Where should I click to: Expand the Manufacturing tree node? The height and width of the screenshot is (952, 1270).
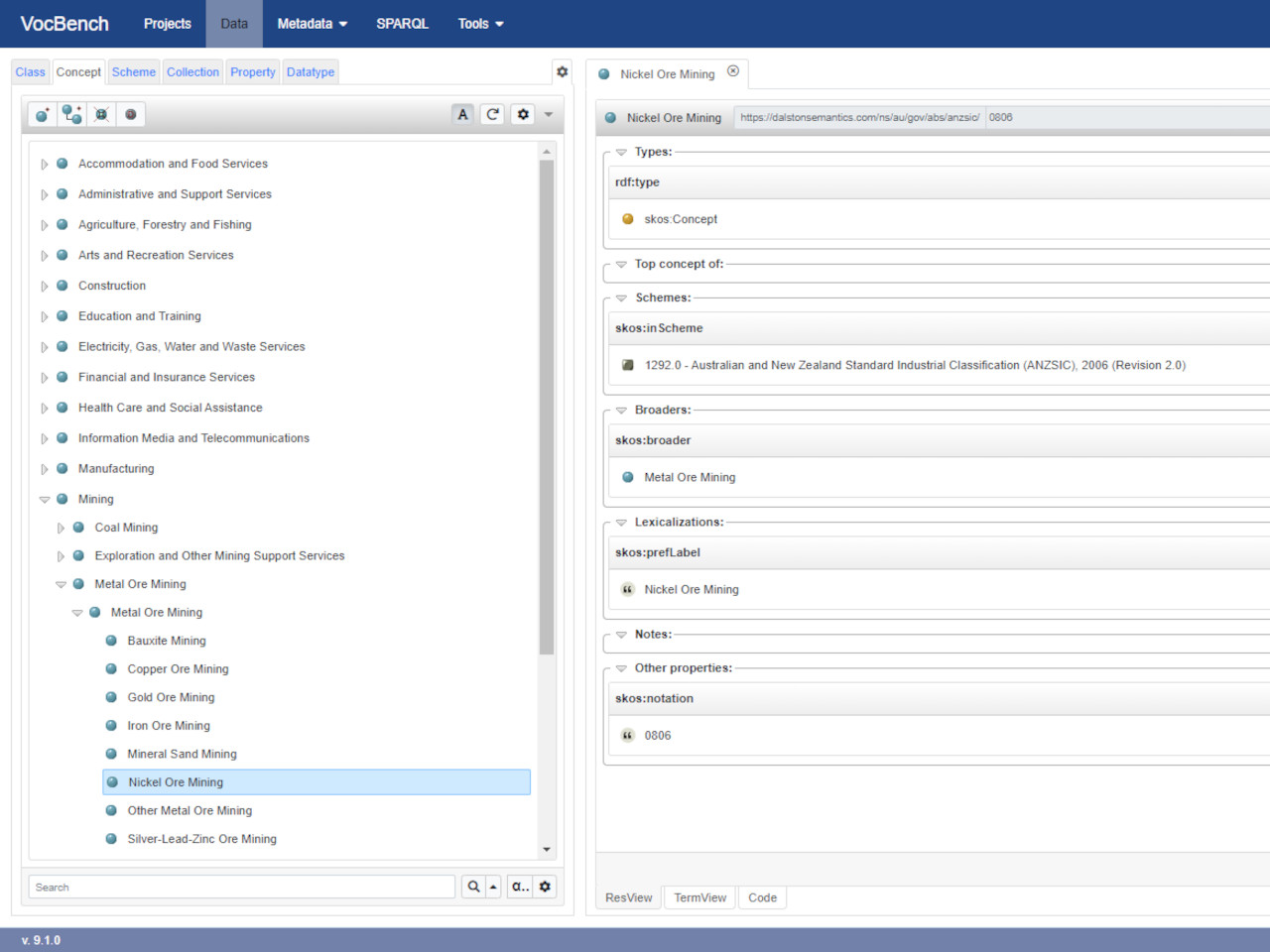45,469
